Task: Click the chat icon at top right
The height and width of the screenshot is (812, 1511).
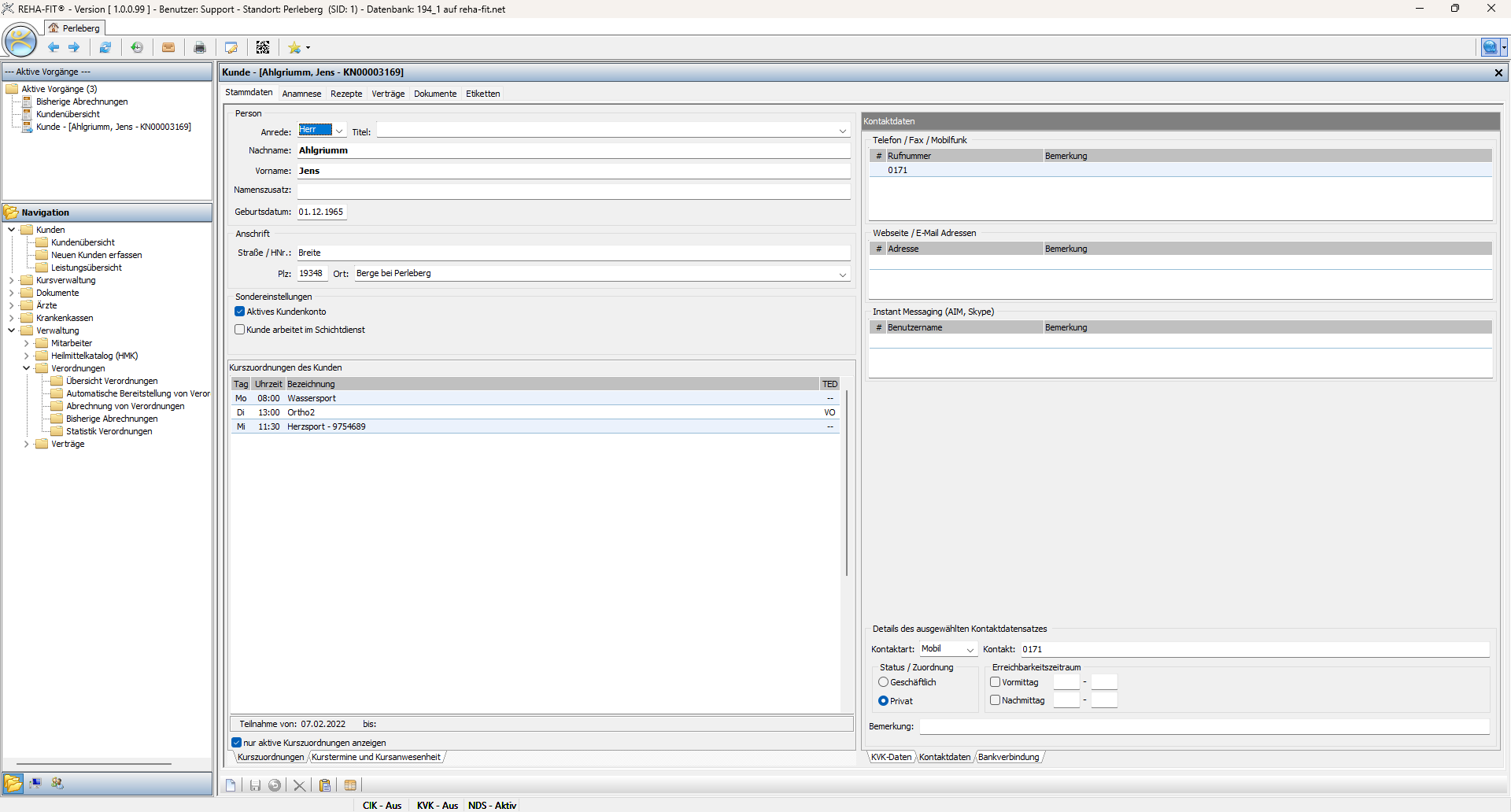Action: click(1490, 47)
